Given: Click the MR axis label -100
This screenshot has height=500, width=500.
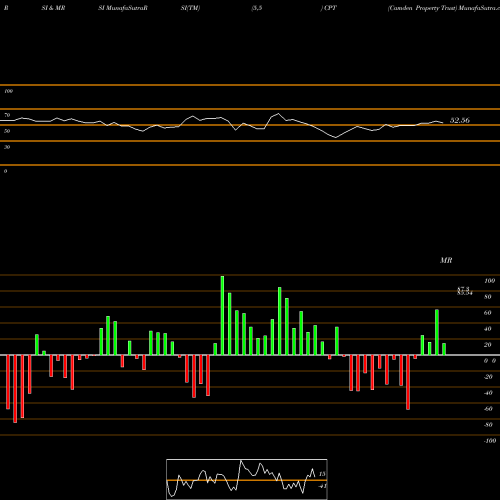Looking at the screenshot, I should point(490,441).
